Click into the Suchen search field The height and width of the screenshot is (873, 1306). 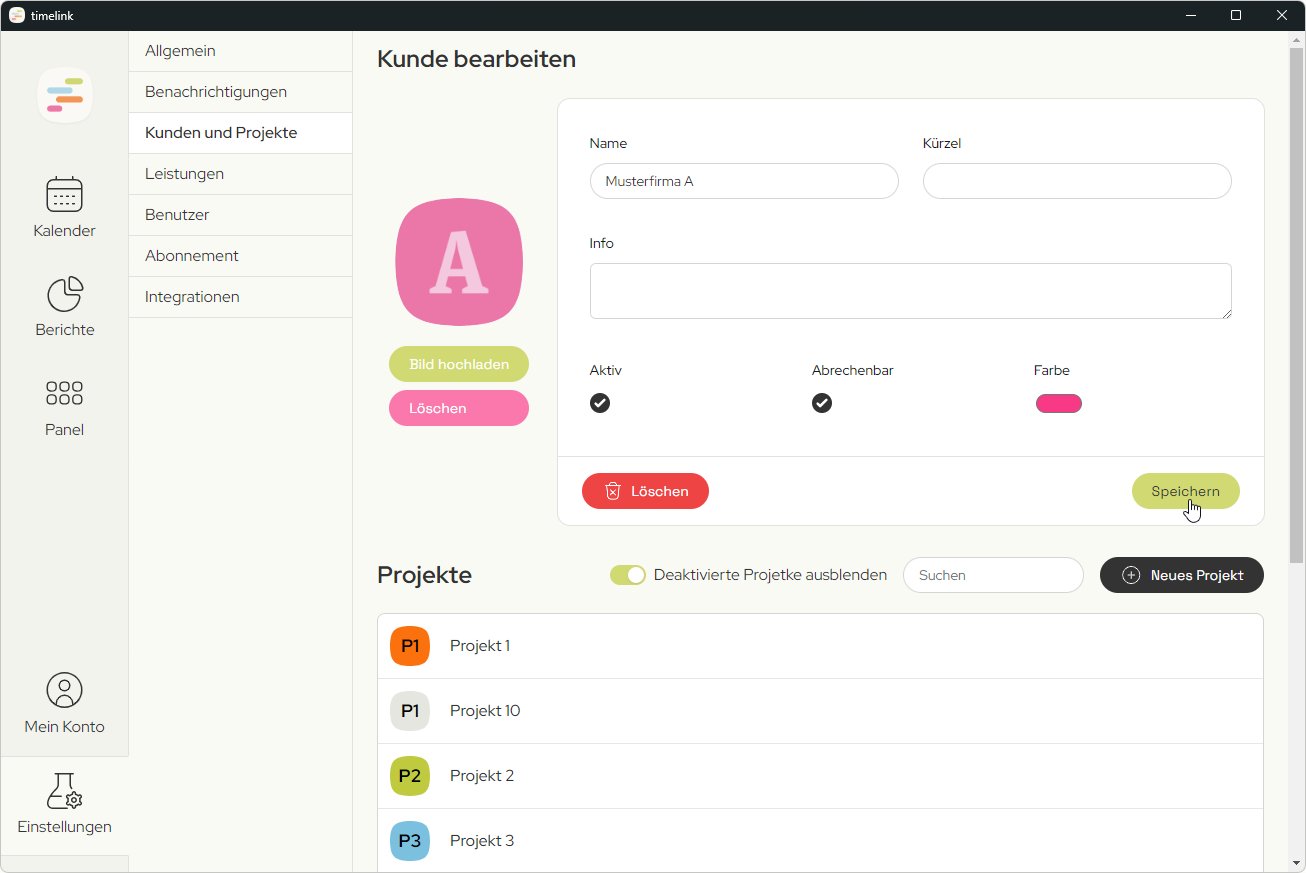point(993,575)
